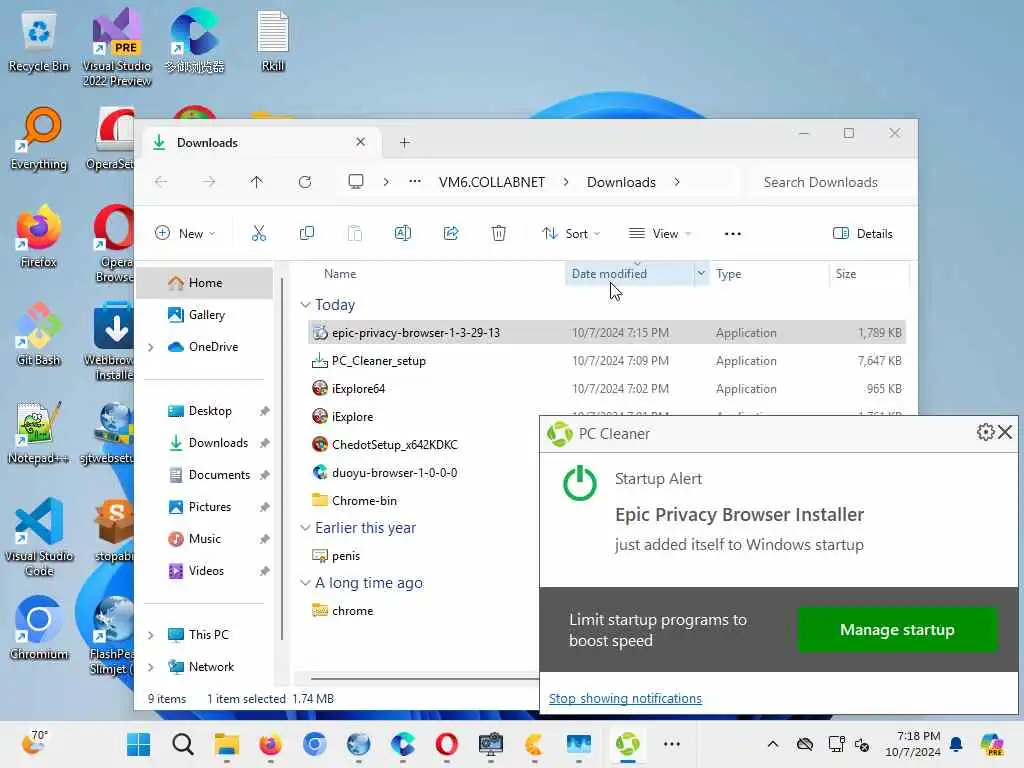Viewport: 1024px width, 768px height.
Task: Toggle the Details pane button
Action: [863, 233]
